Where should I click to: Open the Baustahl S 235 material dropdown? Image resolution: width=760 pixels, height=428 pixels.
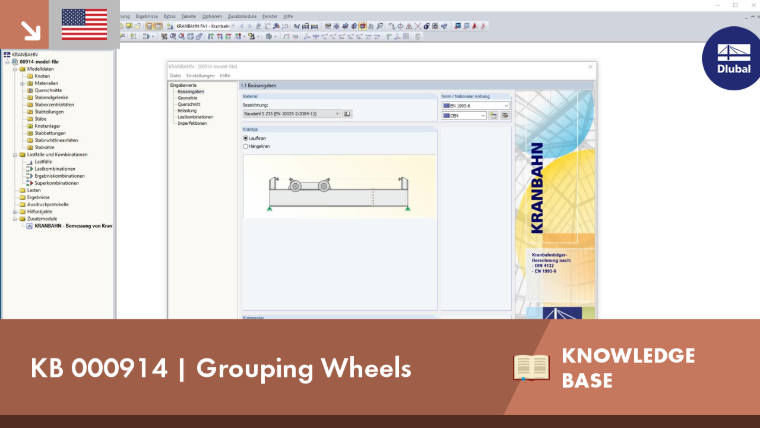click(291, 114)
